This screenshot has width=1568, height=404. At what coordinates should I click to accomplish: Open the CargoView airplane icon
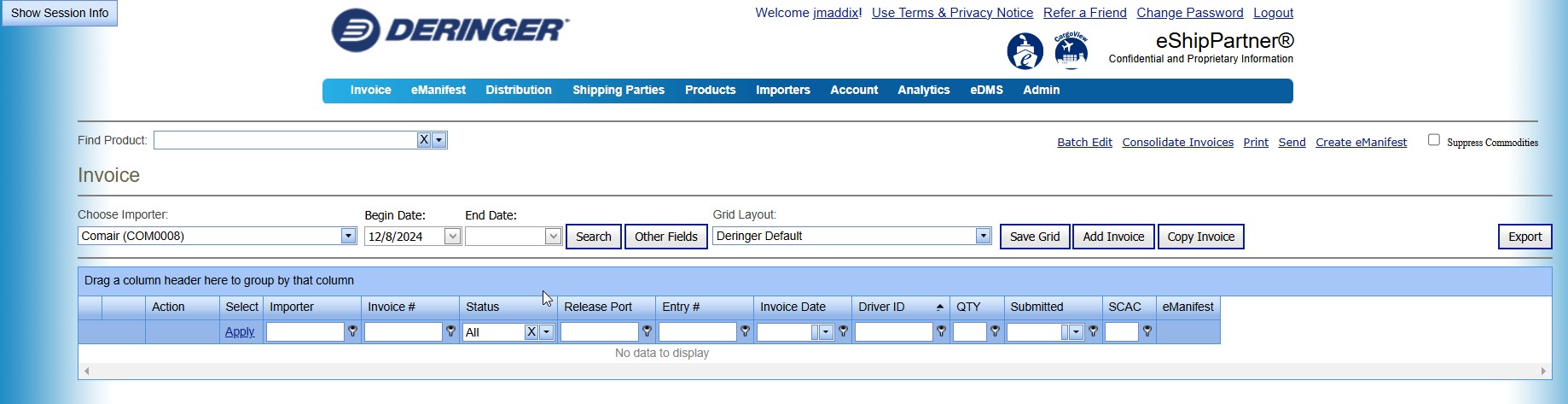(1071, 51)
